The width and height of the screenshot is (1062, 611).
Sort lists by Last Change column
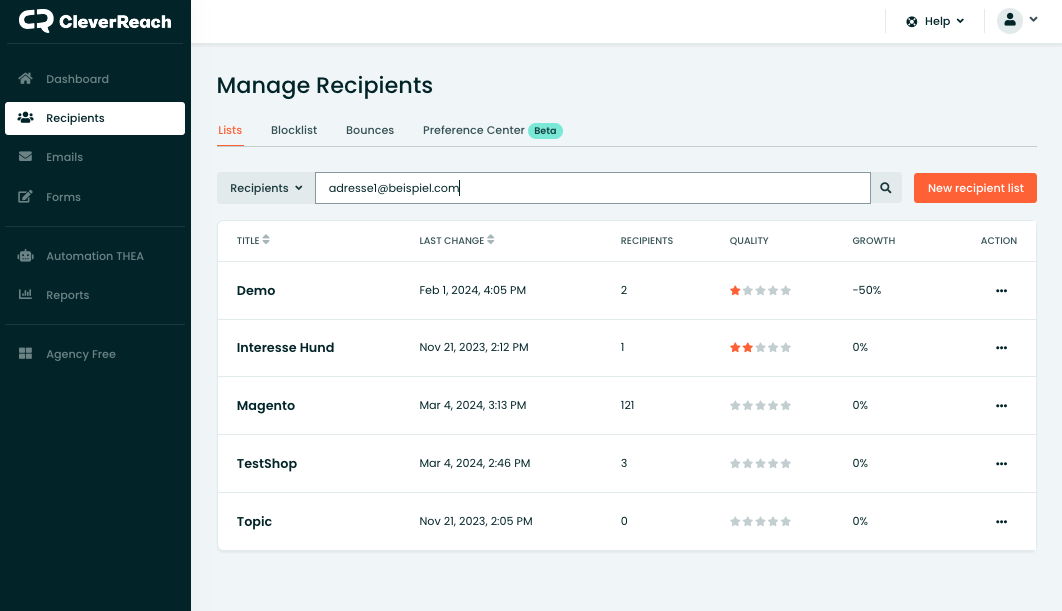click(456, 241)
